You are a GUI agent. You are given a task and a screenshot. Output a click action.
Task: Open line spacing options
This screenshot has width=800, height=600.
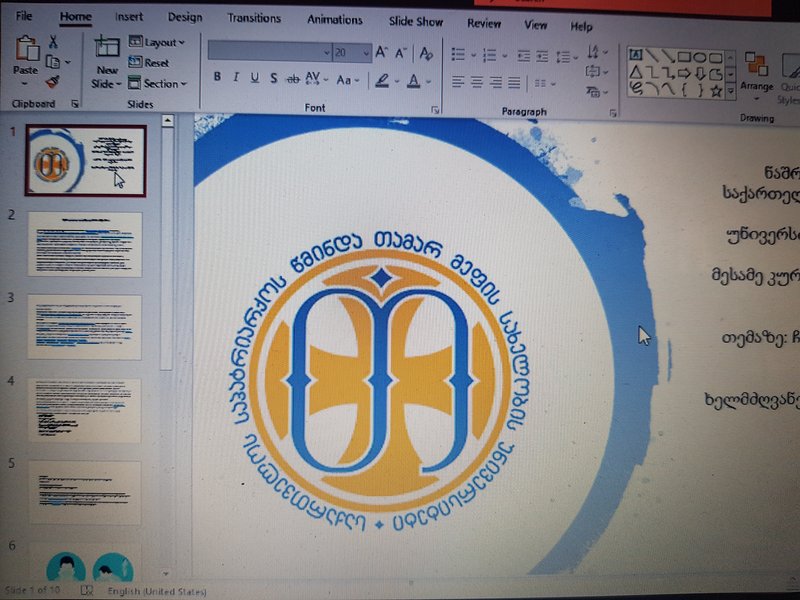(566, 57)
